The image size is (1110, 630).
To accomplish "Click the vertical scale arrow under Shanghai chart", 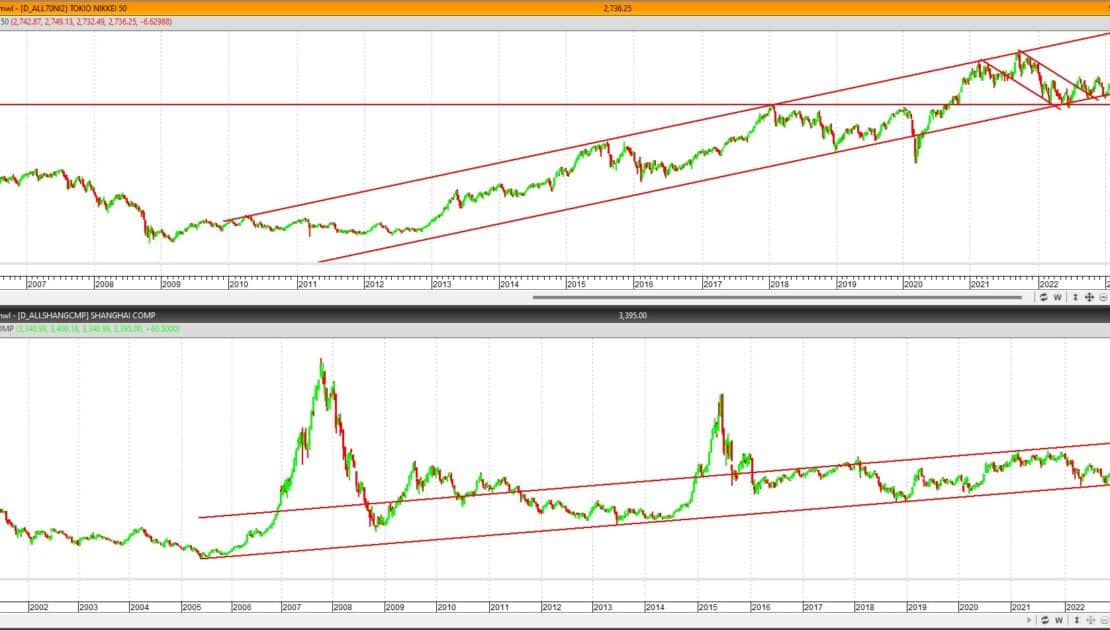I will click(1076, 620).
